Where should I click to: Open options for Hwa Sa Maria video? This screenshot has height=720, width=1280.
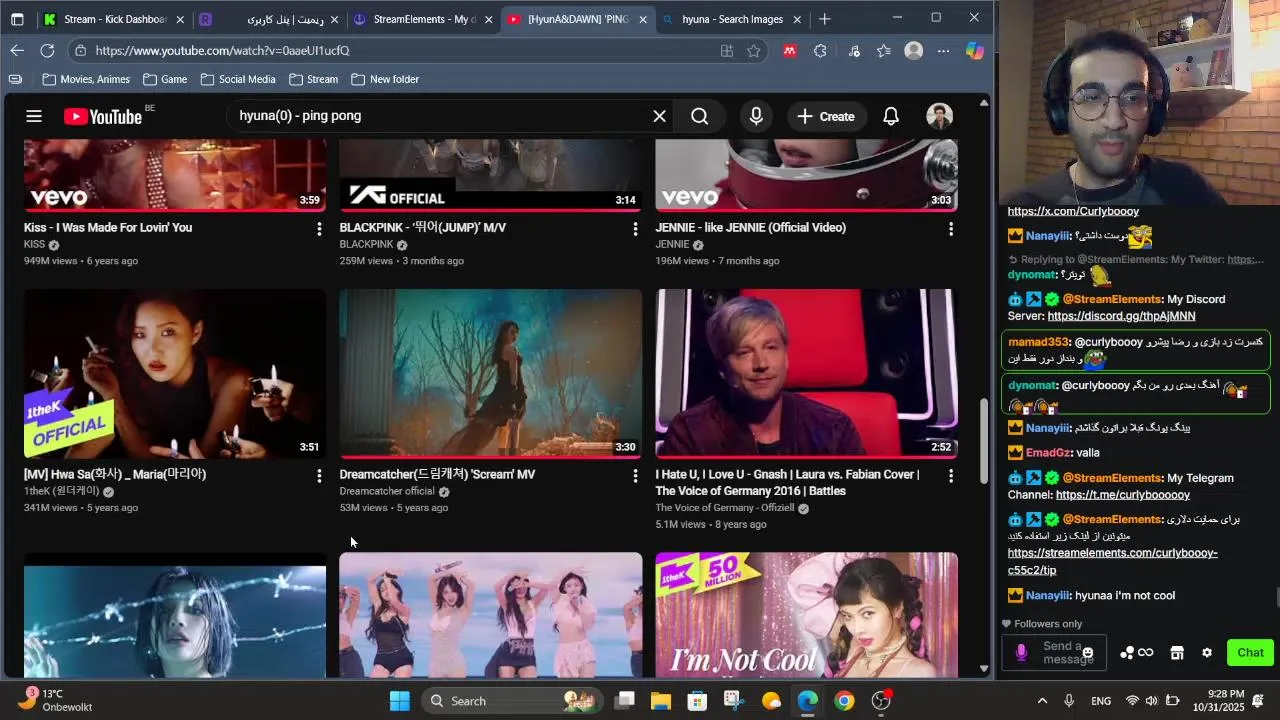click(319, 476)
